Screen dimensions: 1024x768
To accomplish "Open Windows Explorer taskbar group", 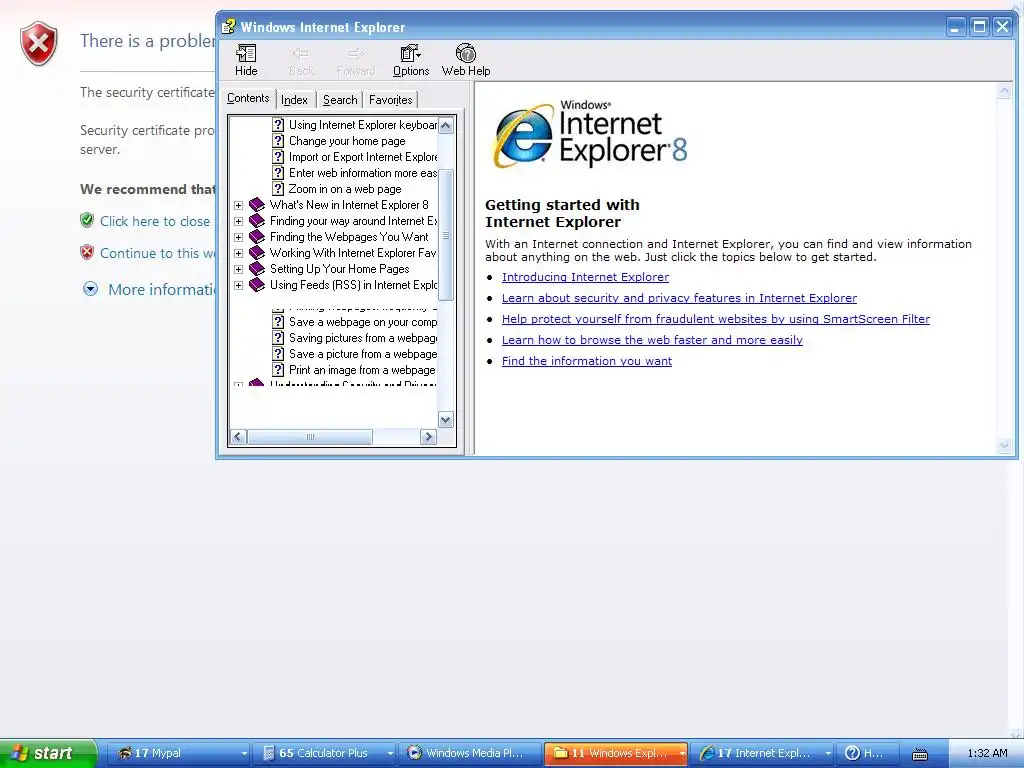I will point(616,753).
